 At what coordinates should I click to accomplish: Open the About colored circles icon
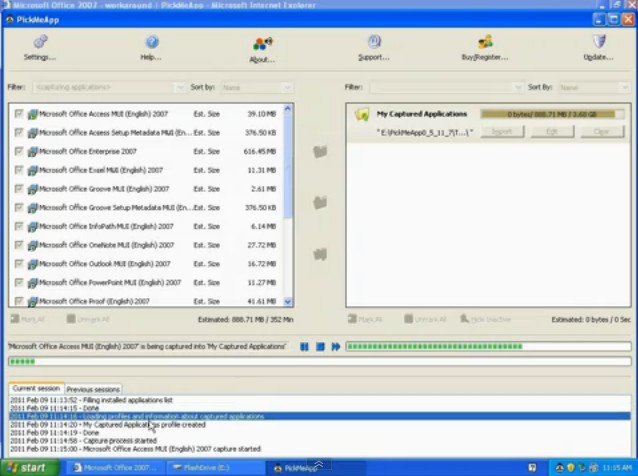(262, 44)
